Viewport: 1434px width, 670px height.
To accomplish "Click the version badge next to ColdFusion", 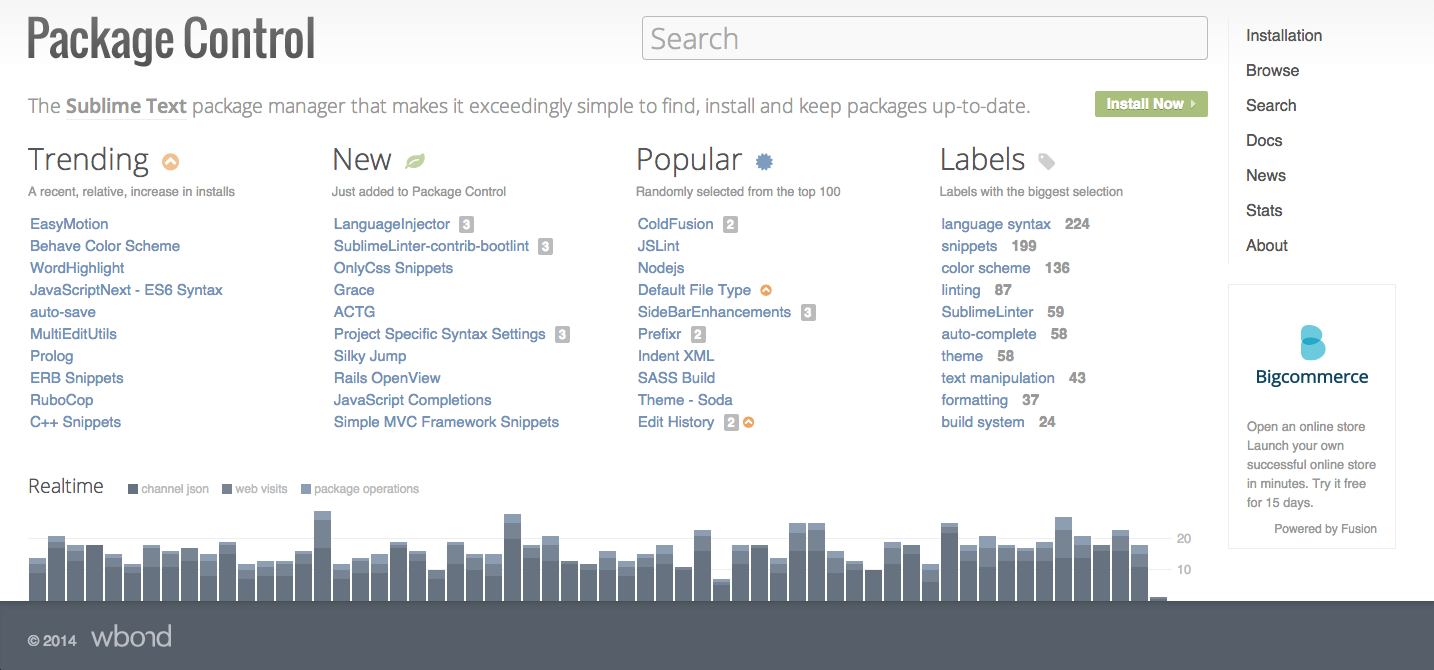I will pos(730,224).
